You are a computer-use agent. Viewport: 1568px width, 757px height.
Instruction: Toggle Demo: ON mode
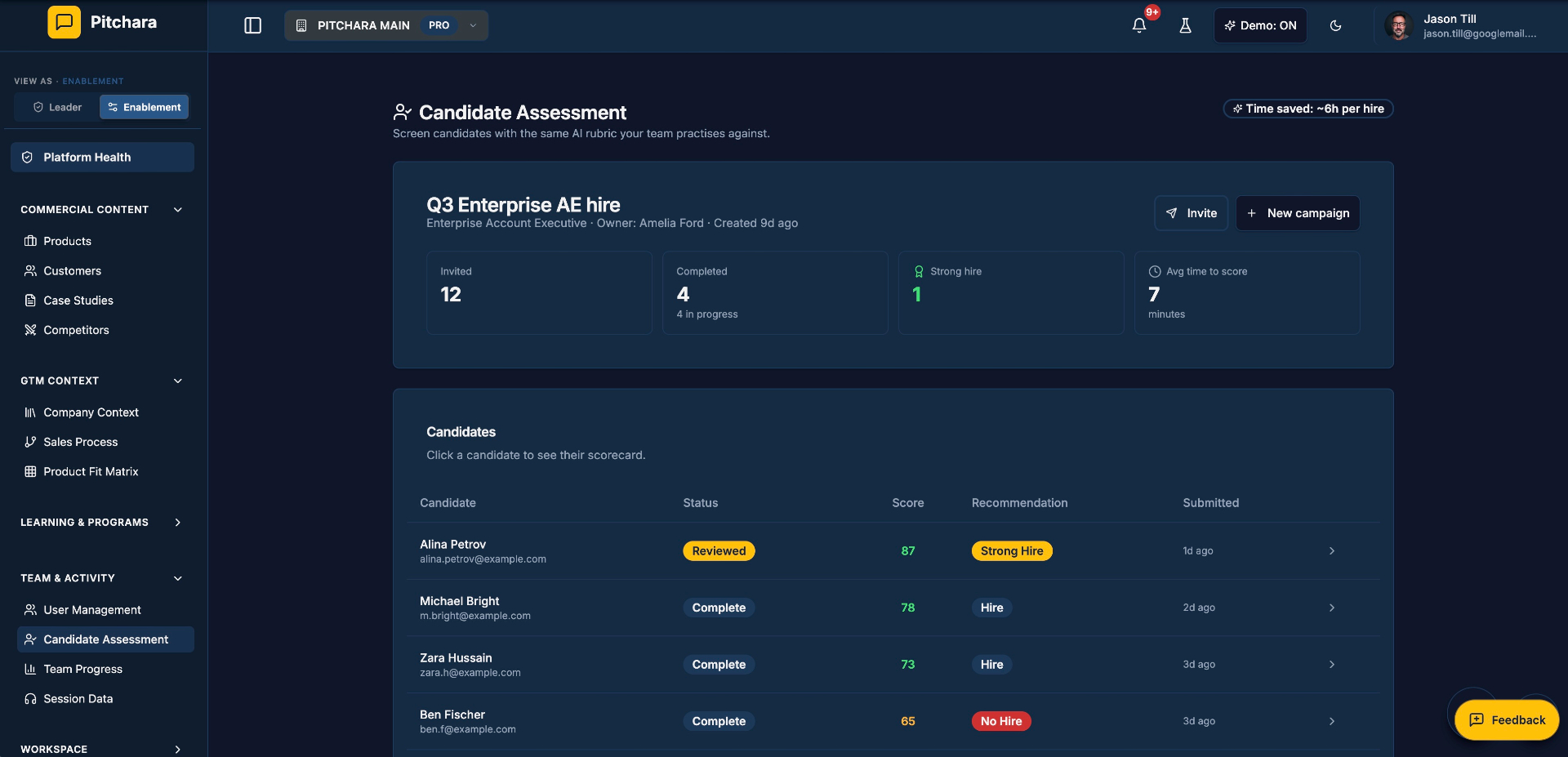tap(1260, 25)
